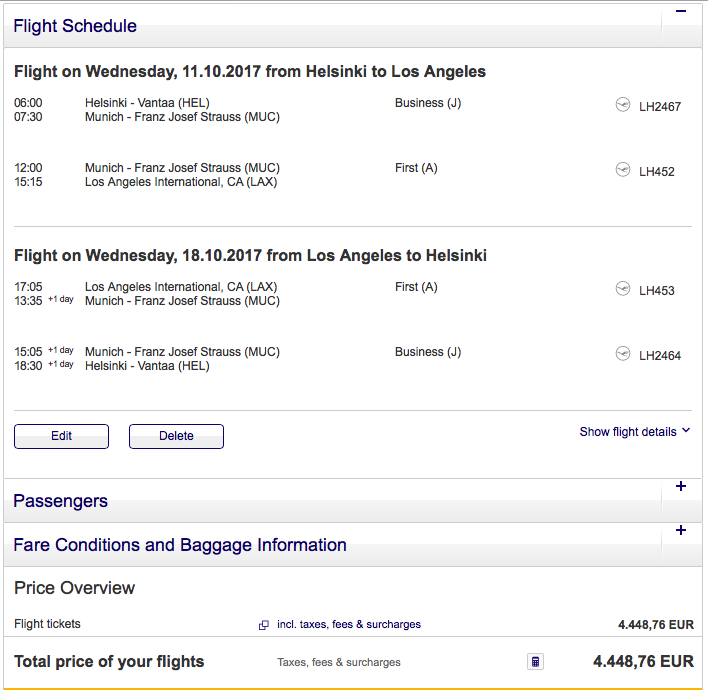Expand Fare Conditions and Baggage Information
The image size is (708, 695).
click(681, 531)
